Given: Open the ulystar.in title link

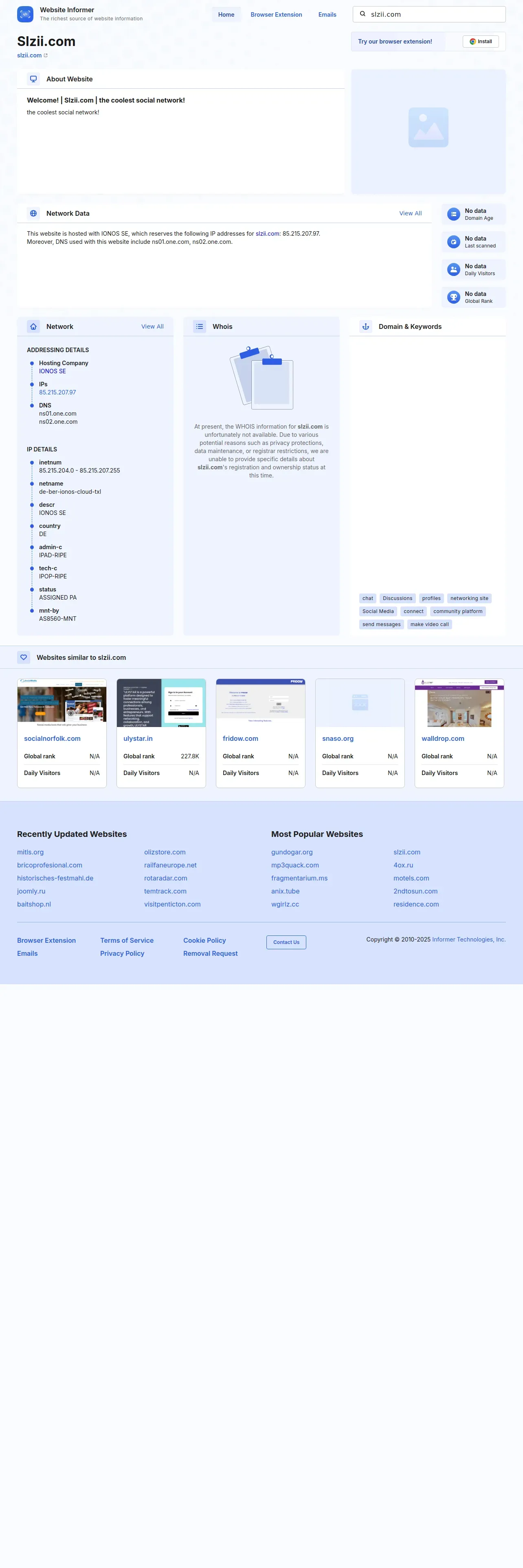Looking at the screenshot, I should click(x=138, y=739).
